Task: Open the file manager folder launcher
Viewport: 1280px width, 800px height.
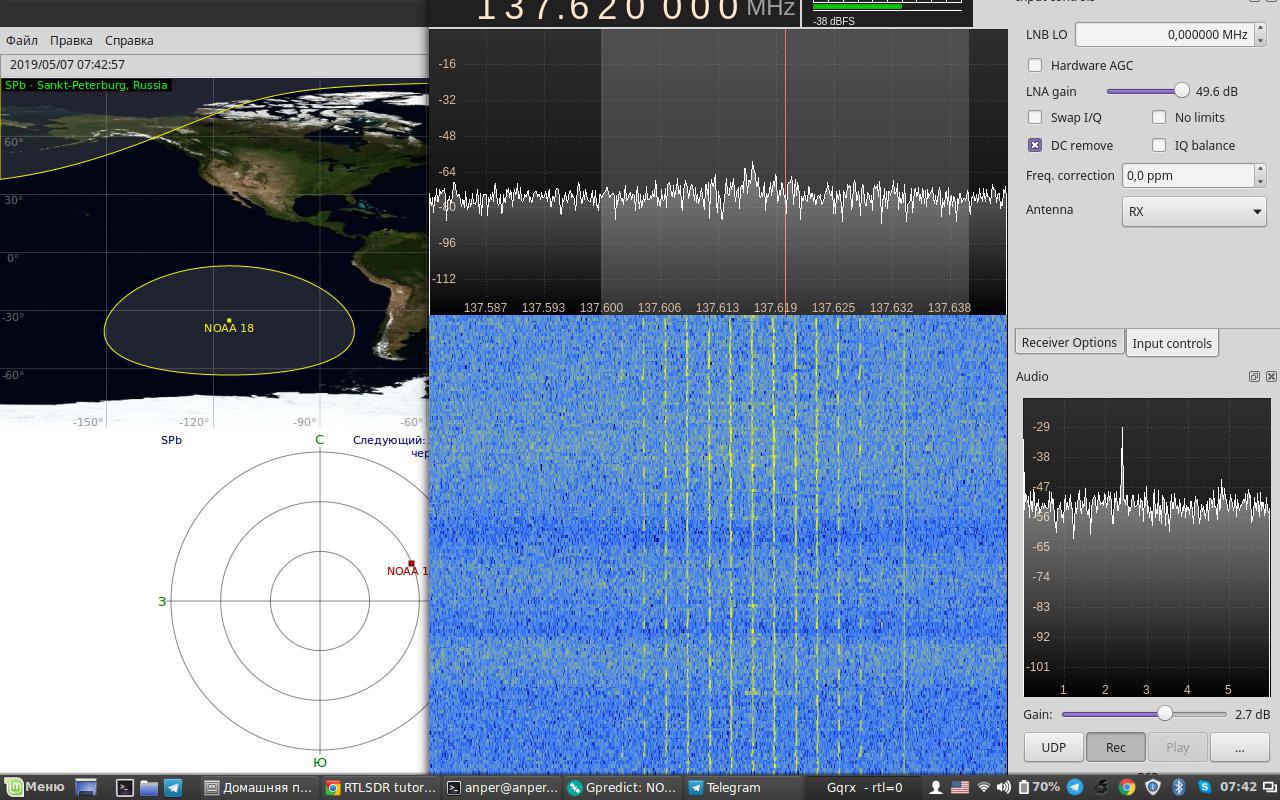Action: pos(149,788)
